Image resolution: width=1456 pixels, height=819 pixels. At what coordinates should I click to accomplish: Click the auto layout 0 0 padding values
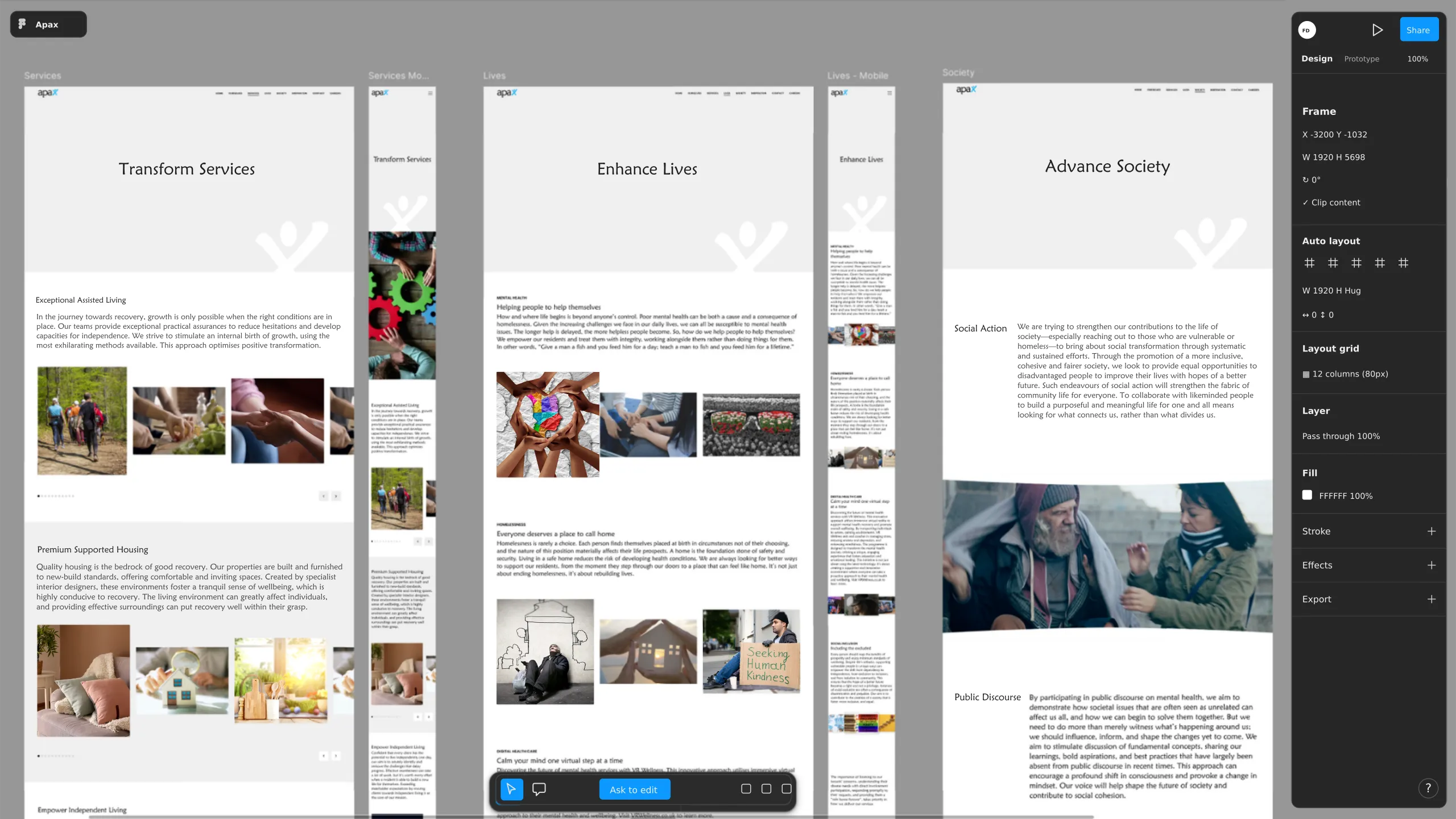1318,315
